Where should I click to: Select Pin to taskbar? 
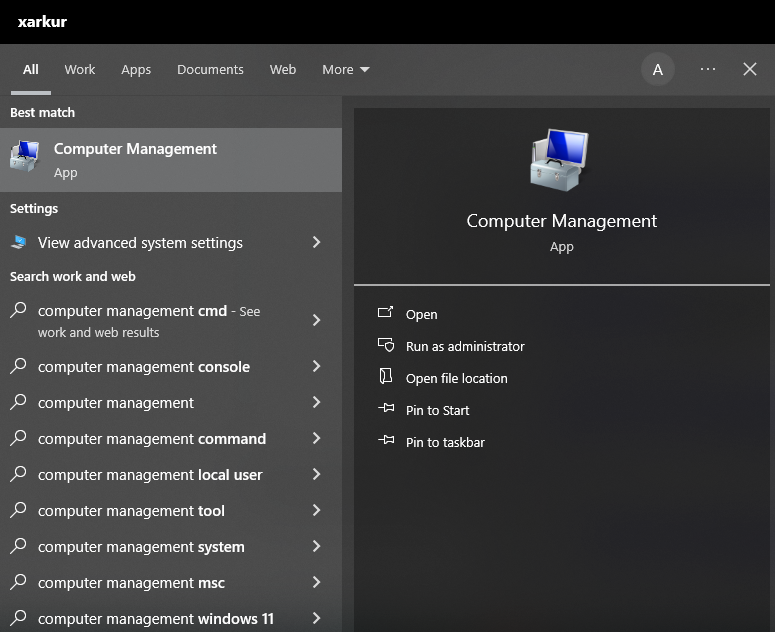point(445,442)
